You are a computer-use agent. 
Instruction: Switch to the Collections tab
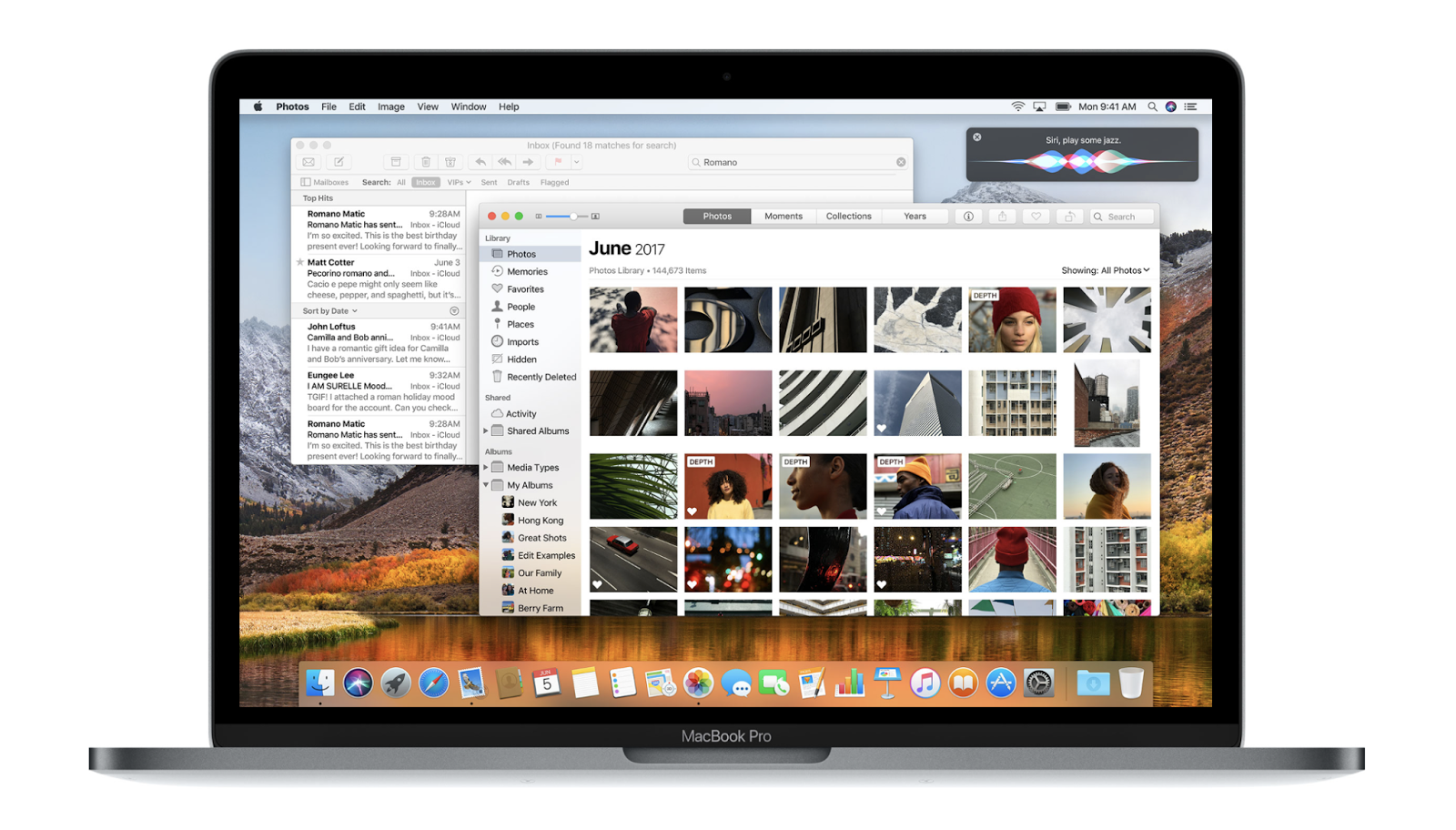[849, 217]
